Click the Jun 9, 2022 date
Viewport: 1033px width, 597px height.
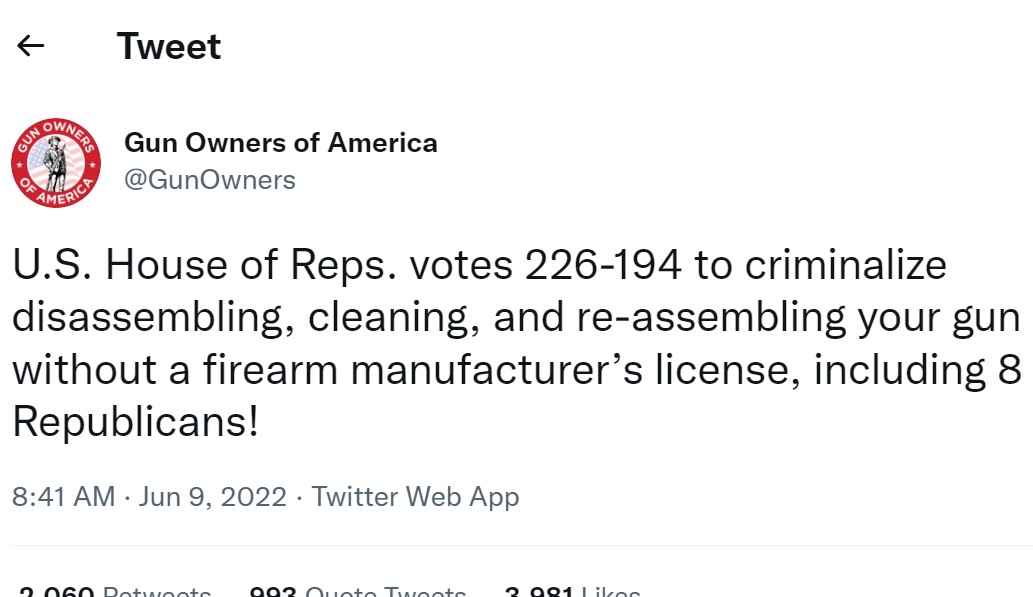pos(213,496)
